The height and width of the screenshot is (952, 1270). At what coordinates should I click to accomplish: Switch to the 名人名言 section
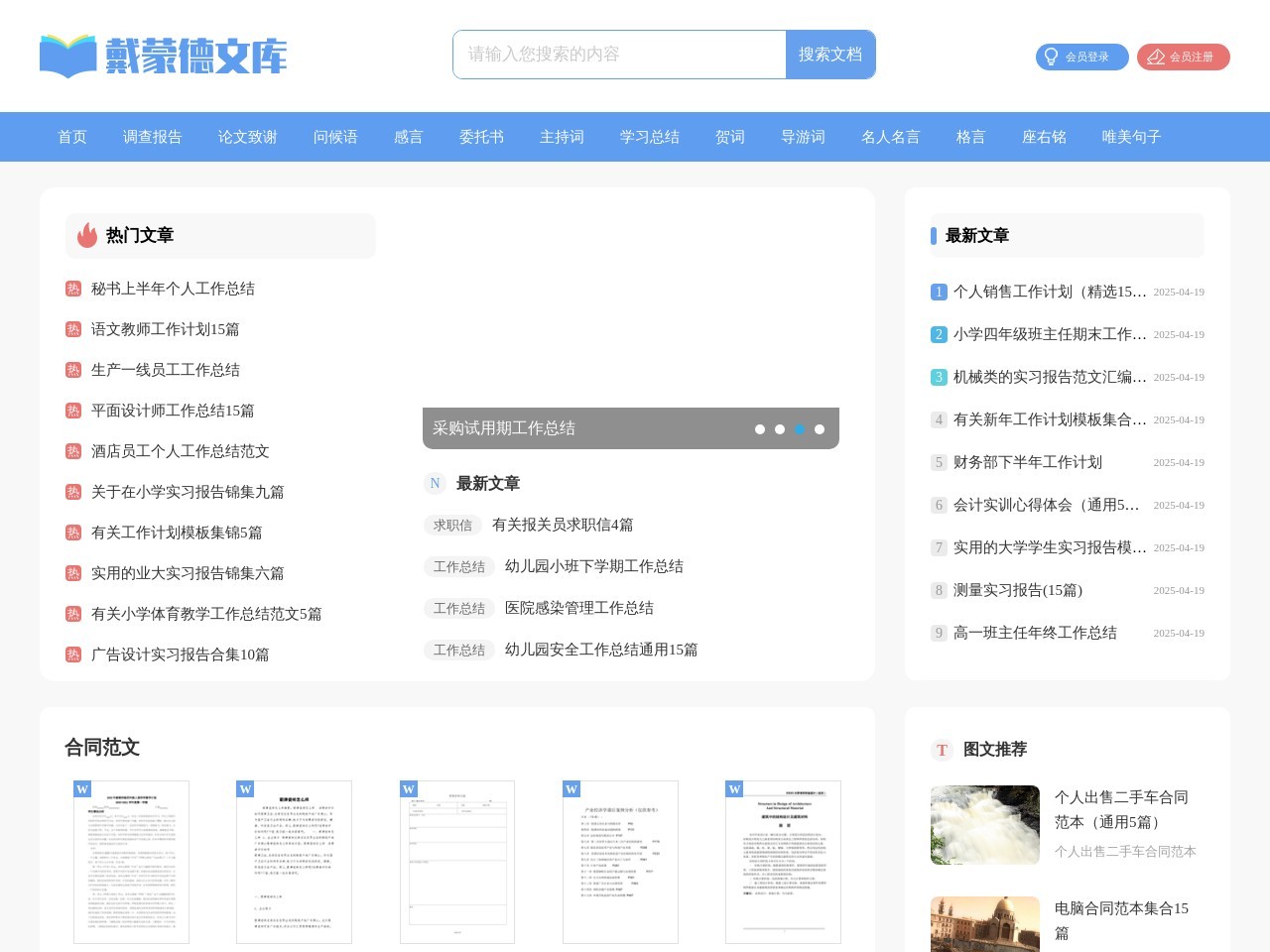coord(890,137)
